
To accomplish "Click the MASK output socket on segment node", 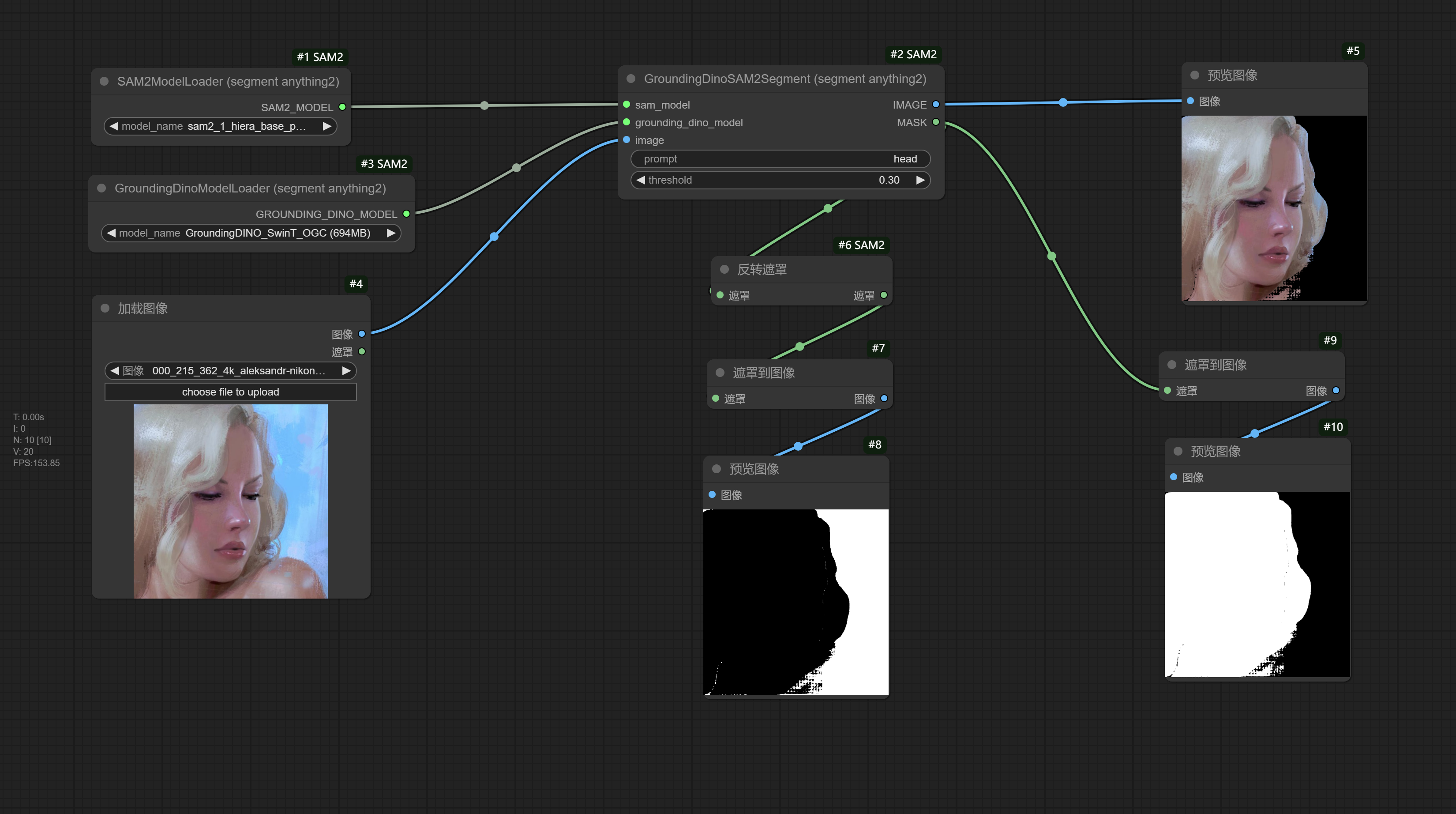I will pos(935,122).
